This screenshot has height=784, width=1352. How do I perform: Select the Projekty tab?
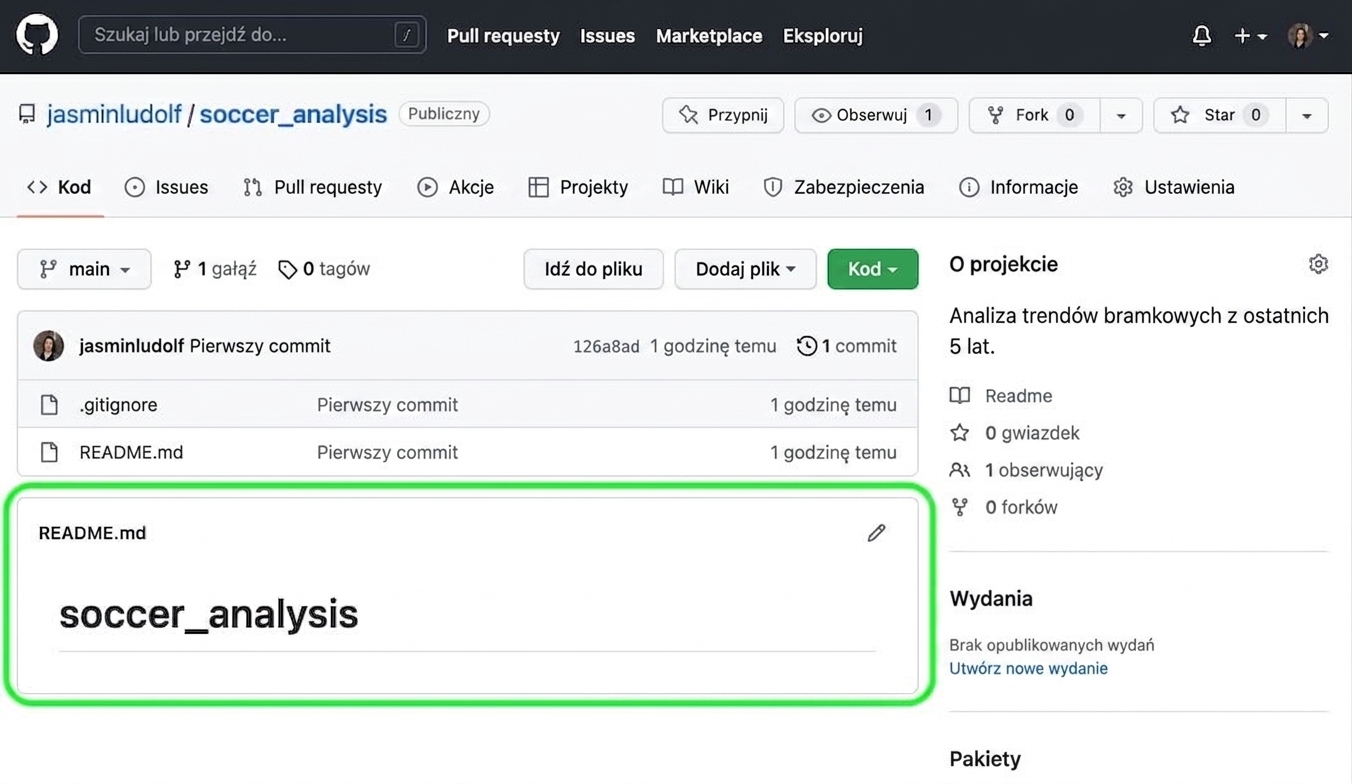click(578, 187)
